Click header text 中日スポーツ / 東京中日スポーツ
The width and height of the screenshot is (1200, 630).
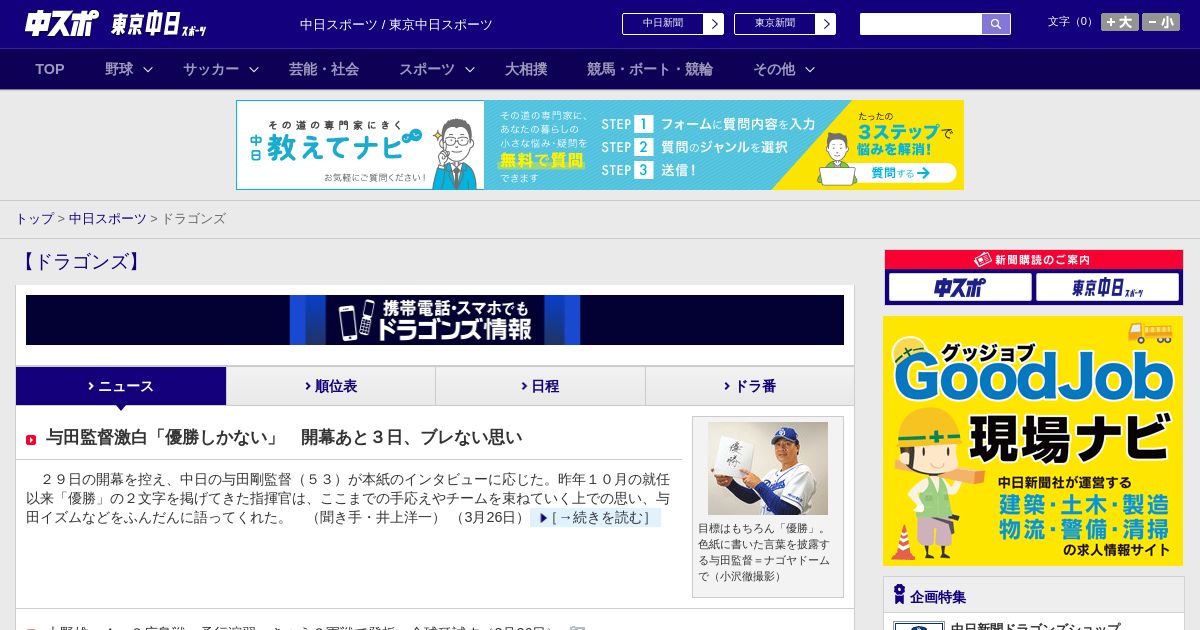[396, 24]
